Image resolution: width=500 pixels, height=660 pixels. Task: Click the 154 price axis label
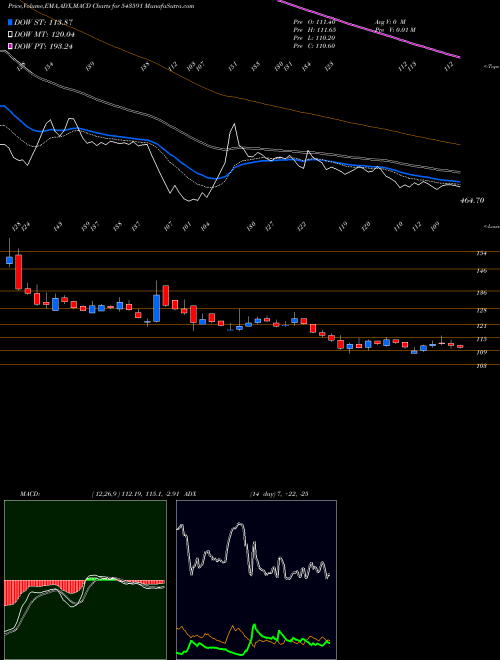(482, 253)
